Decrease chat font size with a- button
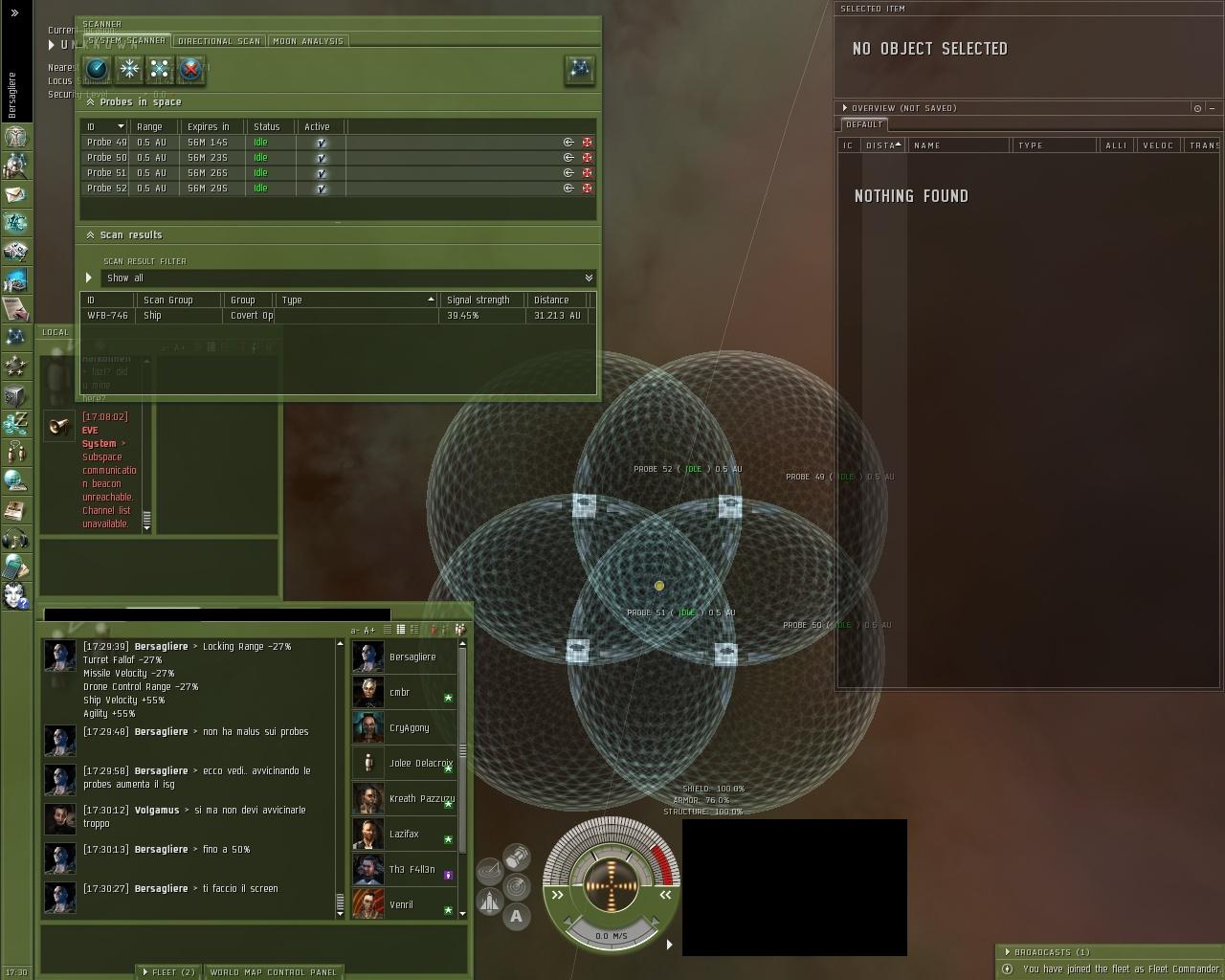The width and height of the screenshot is (1225, 980). pyautogui.click(x=355, y=630)
